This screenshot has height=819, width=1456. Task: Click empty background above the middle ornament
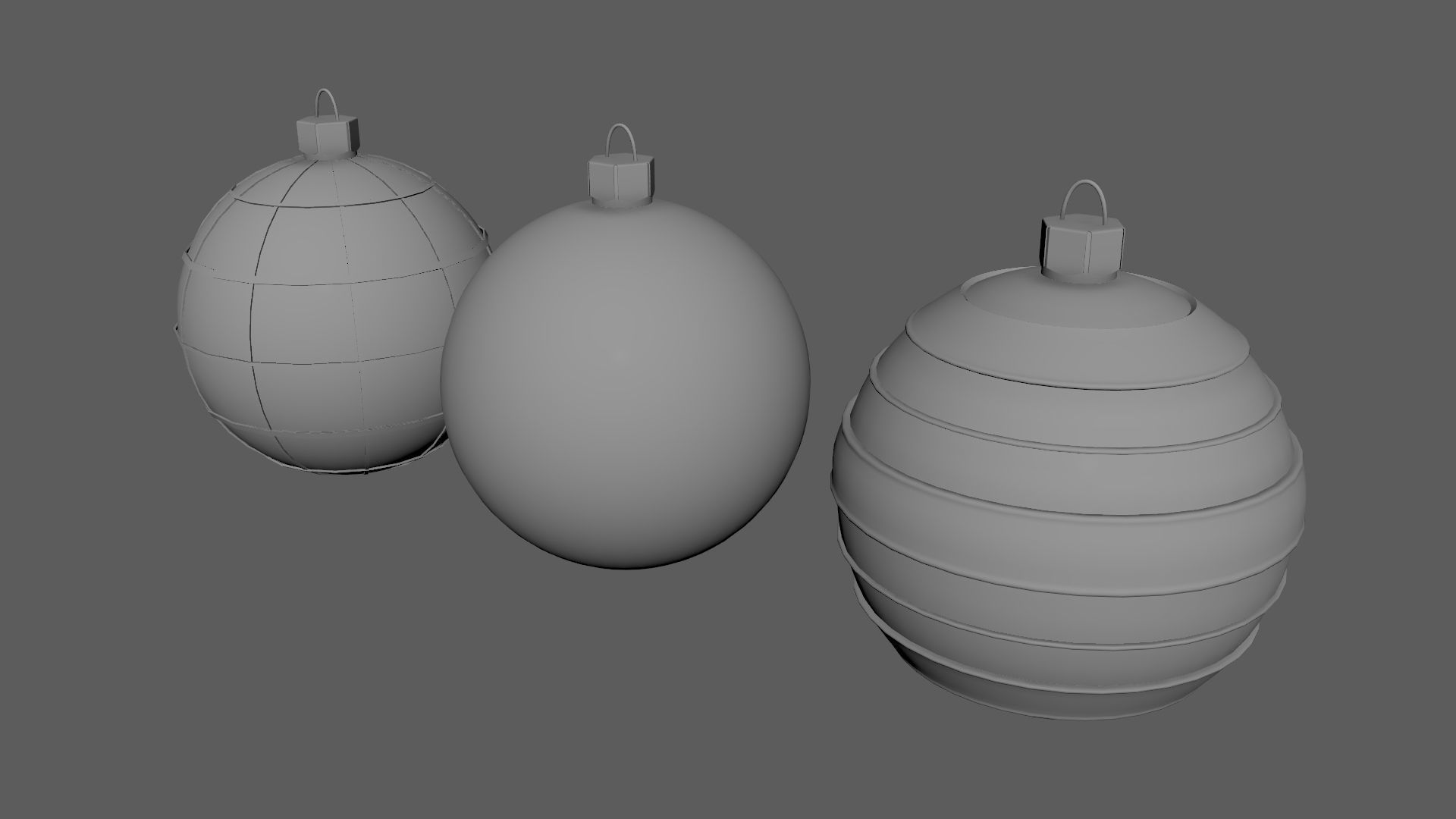tap(622, 61)
